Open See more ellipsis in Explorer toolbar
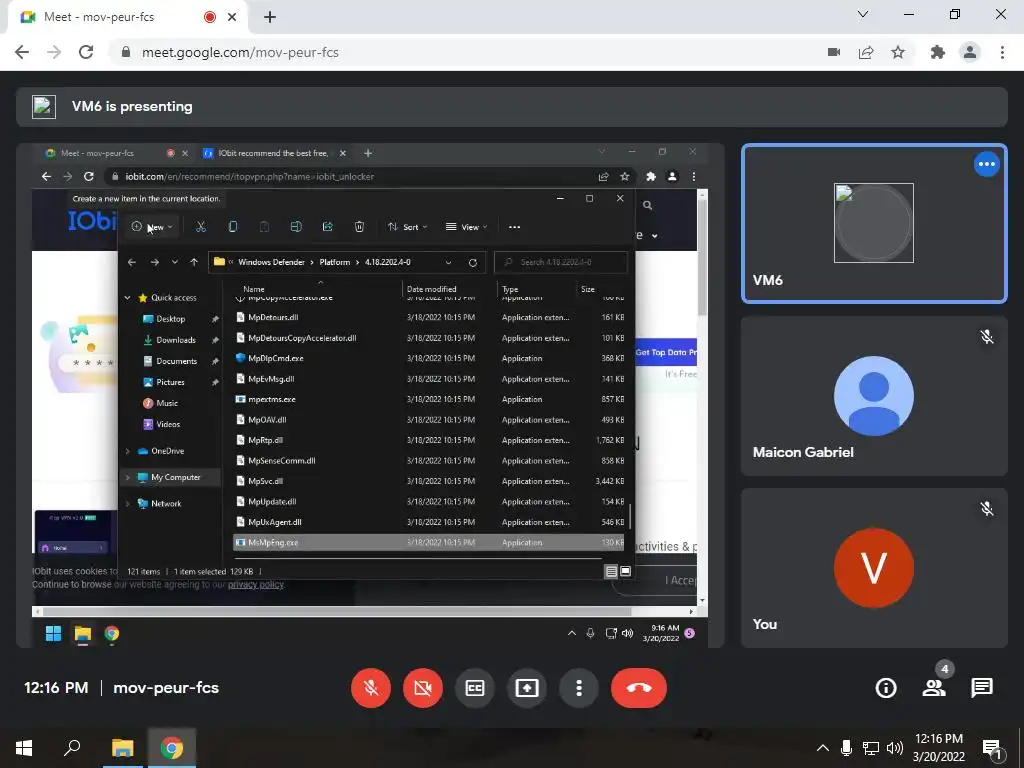Image resolution: width=1024 pixels, height=768 pixels. [515, 227]
